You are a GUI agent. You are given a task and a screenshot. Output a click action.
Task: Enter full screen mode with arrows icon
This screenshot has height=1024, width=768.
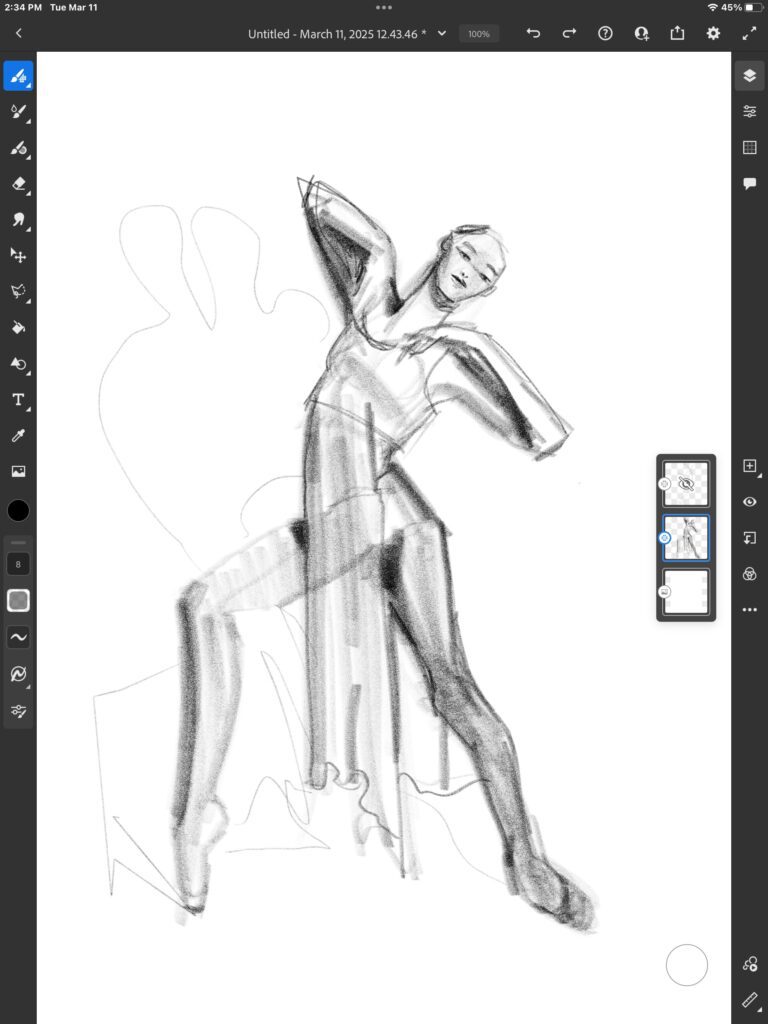[749, 33]
